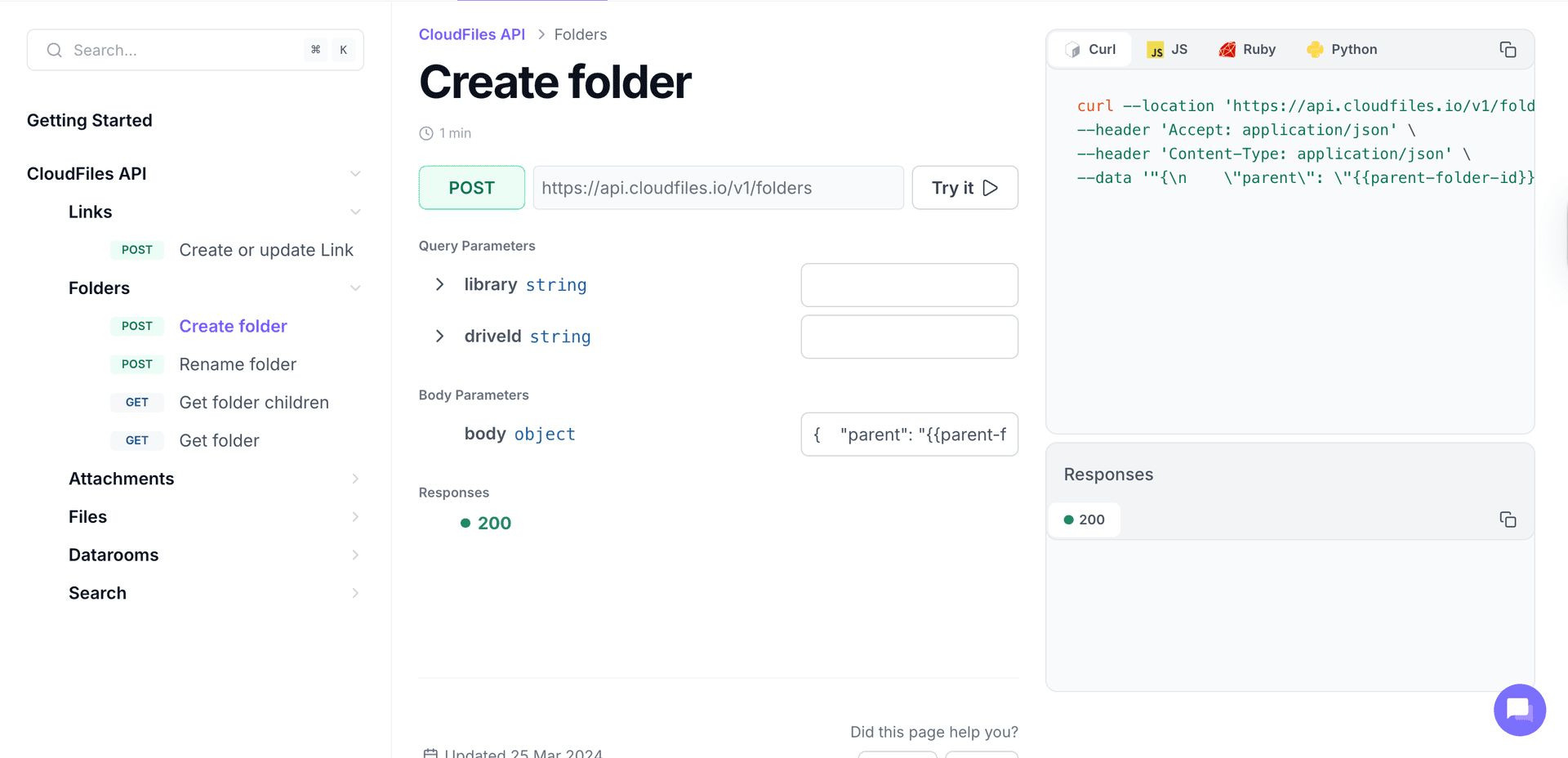
Task: Click the magnifying glass in the search bar
Action: [x=54, y=50]
